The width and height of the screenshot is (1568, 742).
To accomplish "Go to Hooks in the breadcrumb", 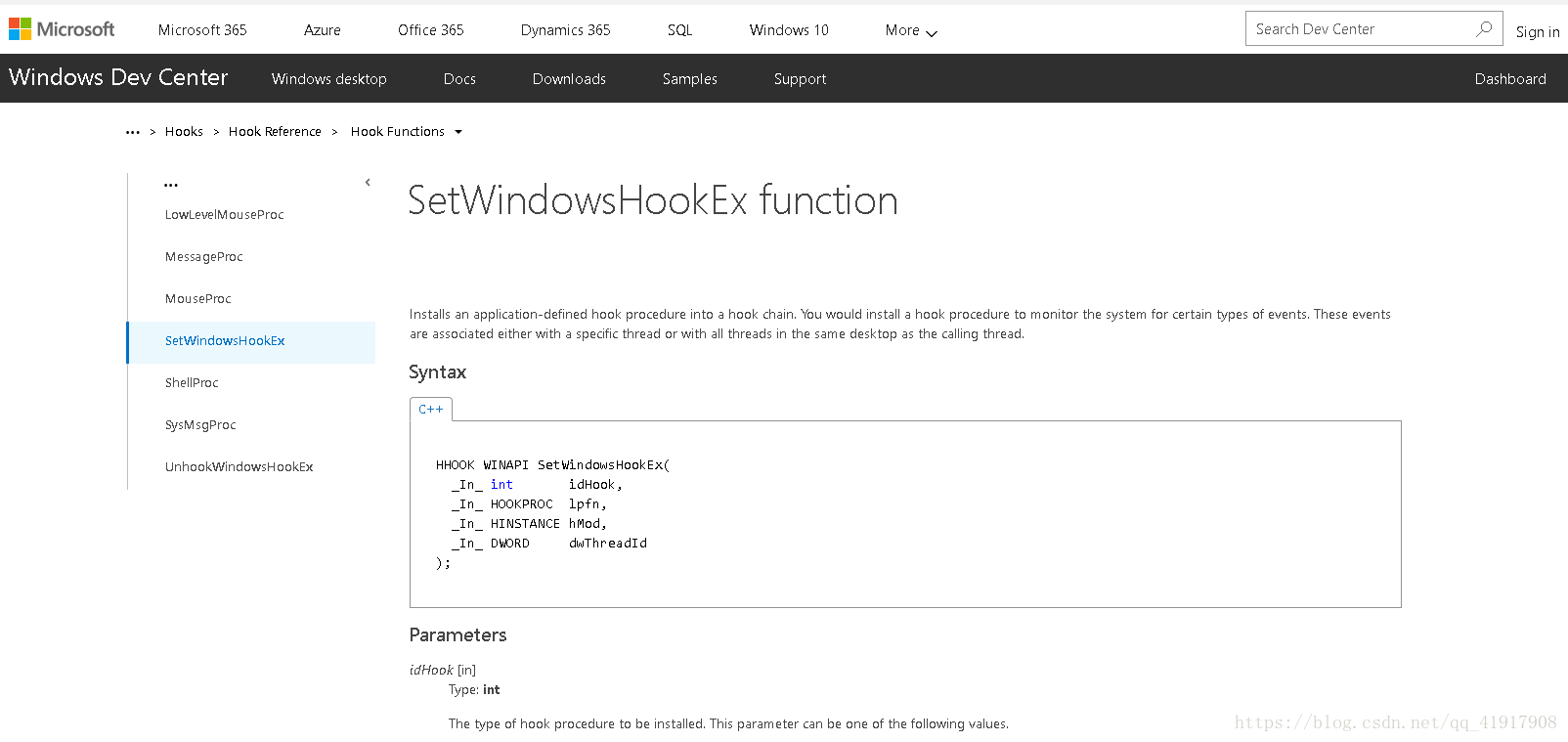I will click(x=184, y=132).
